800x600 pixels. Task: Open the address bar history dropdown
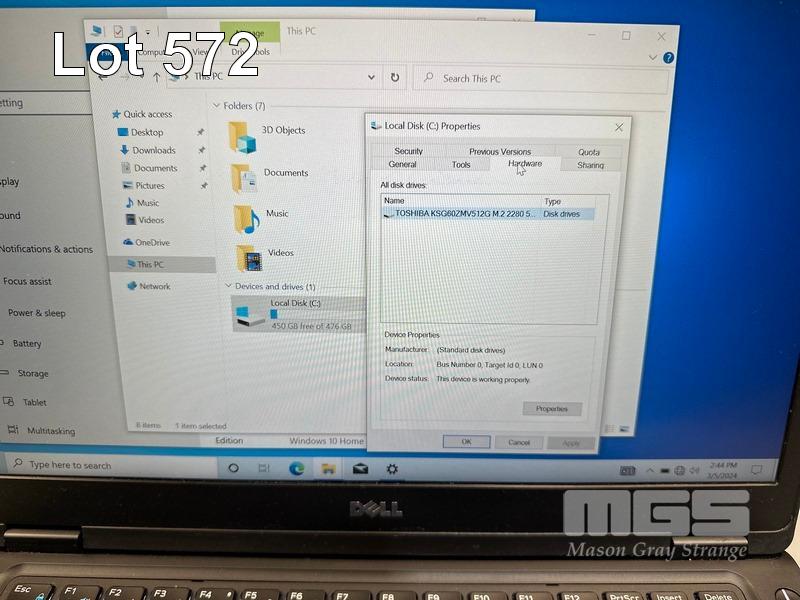tap(371, 78)
